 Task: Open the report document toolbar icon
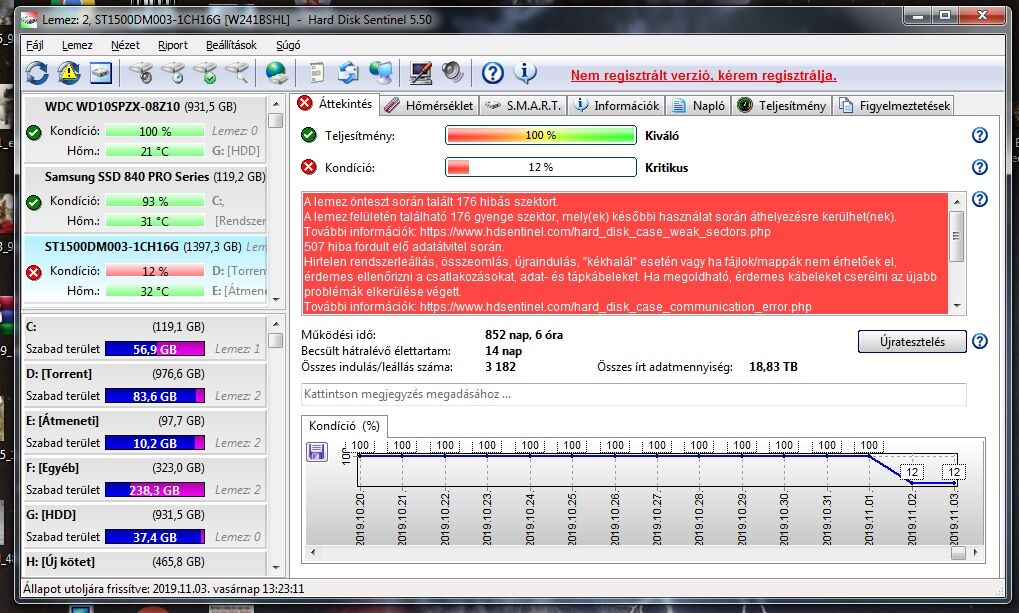coord(316,73)
